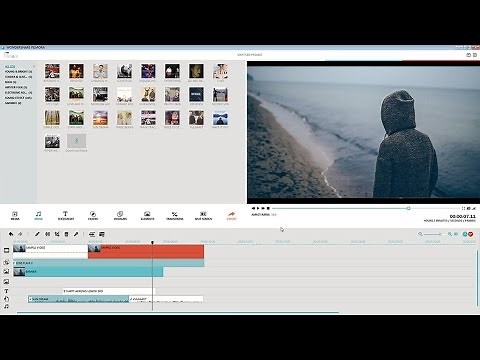Click the filter/overlay track icon
Screen dimensions: 480x360
[x=6, y=263]
